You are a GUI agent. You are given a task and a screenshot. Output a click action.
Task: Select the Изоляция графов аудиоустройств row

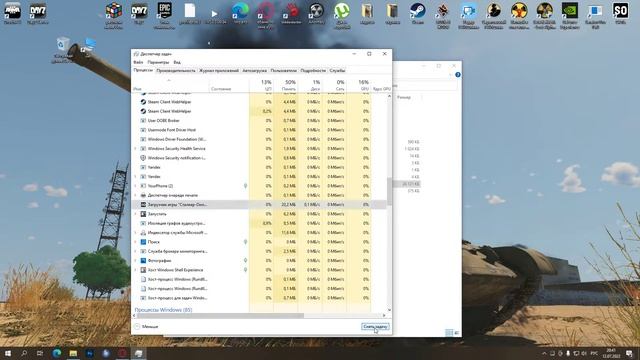click(x=259, y=223)
